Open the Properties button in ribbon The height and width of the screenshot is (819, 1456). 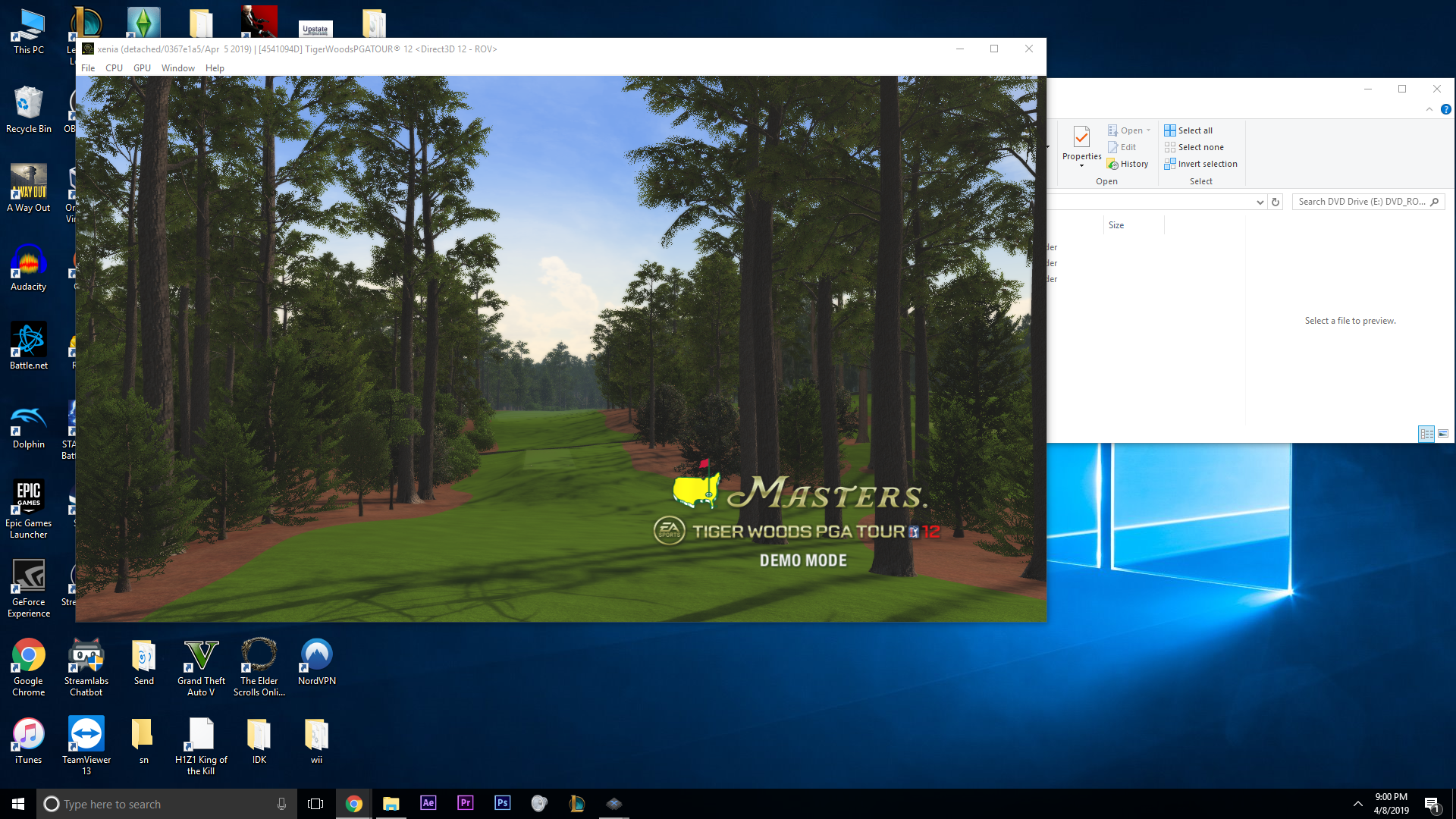(x=1081, y=143)
